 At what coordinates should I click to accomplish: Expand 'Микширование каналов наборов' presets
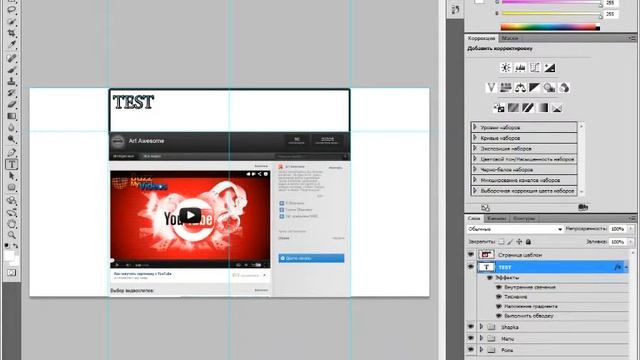click(475, 180)
